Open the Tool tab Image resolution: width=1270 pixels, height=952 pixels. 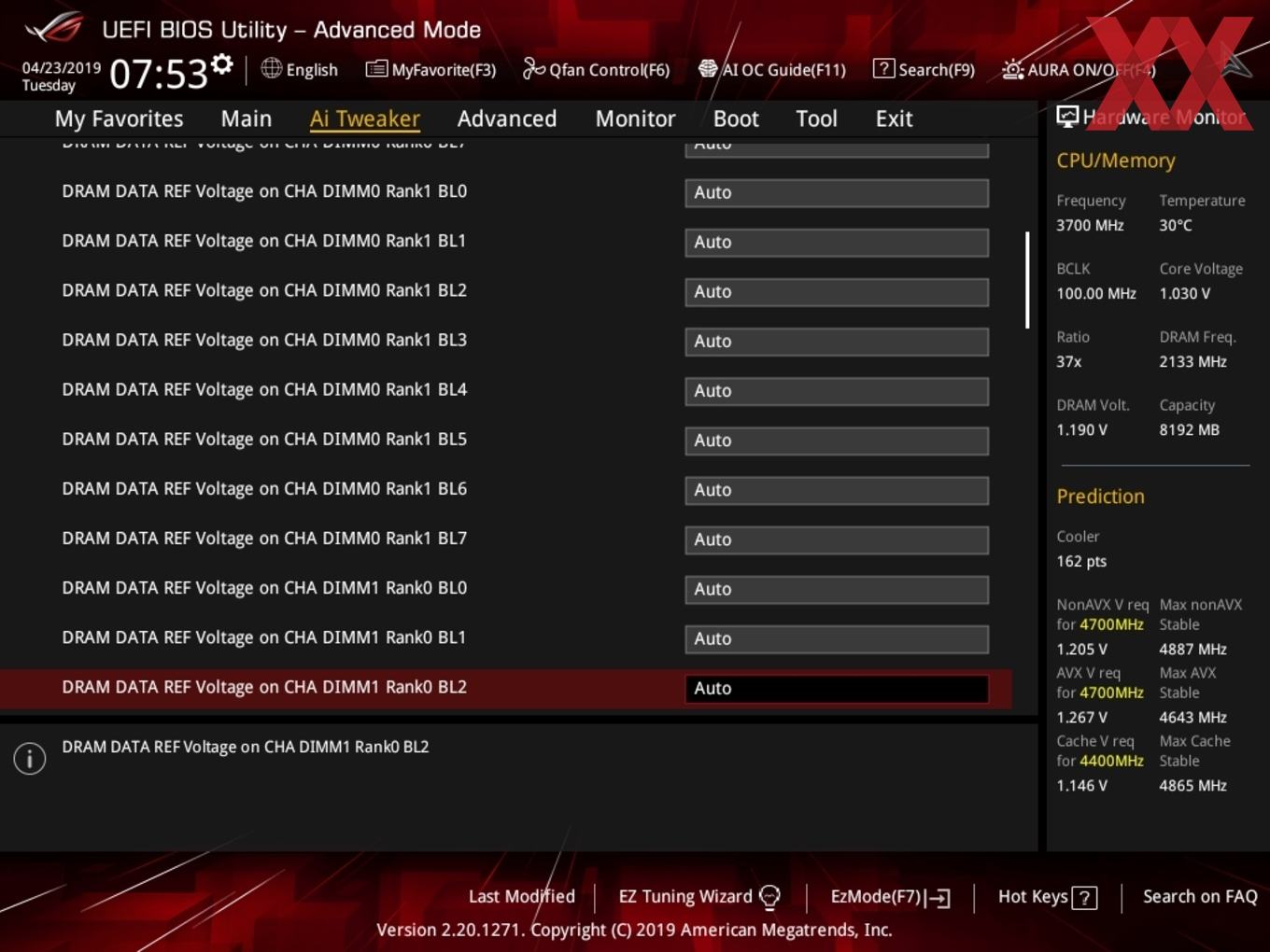tap(816, 119)
